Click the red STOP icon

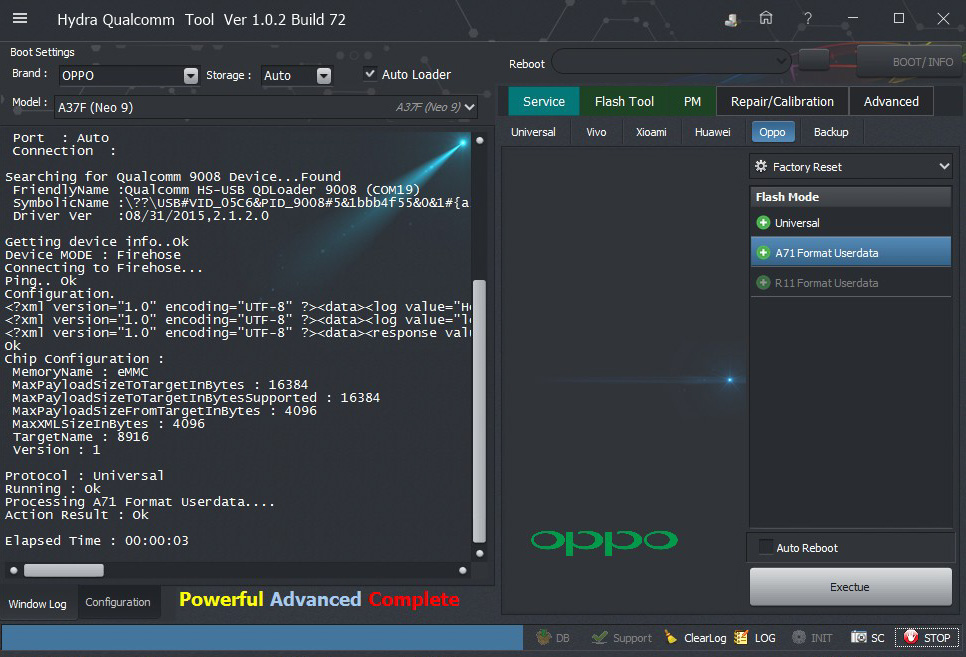pyautogui.click(x=911, y=637)
